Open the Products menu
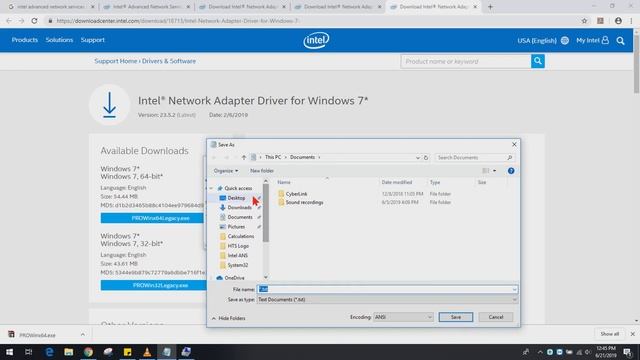The width and height of the screenshot is (640, 360). (x=24, y=40)
